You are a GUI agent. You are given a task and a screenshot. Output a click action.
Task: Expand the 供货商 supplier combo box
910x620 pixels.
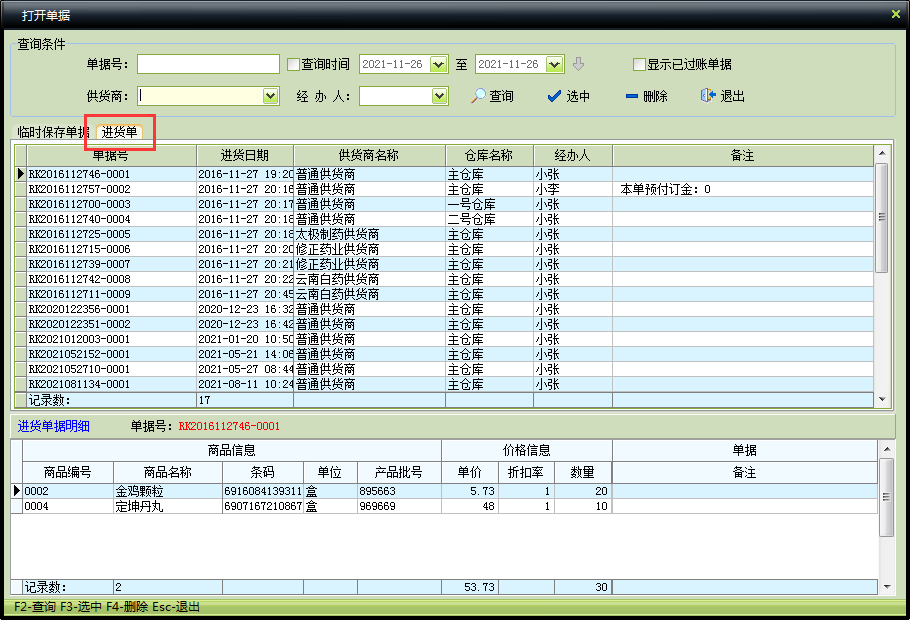click(x=270, y=96)
